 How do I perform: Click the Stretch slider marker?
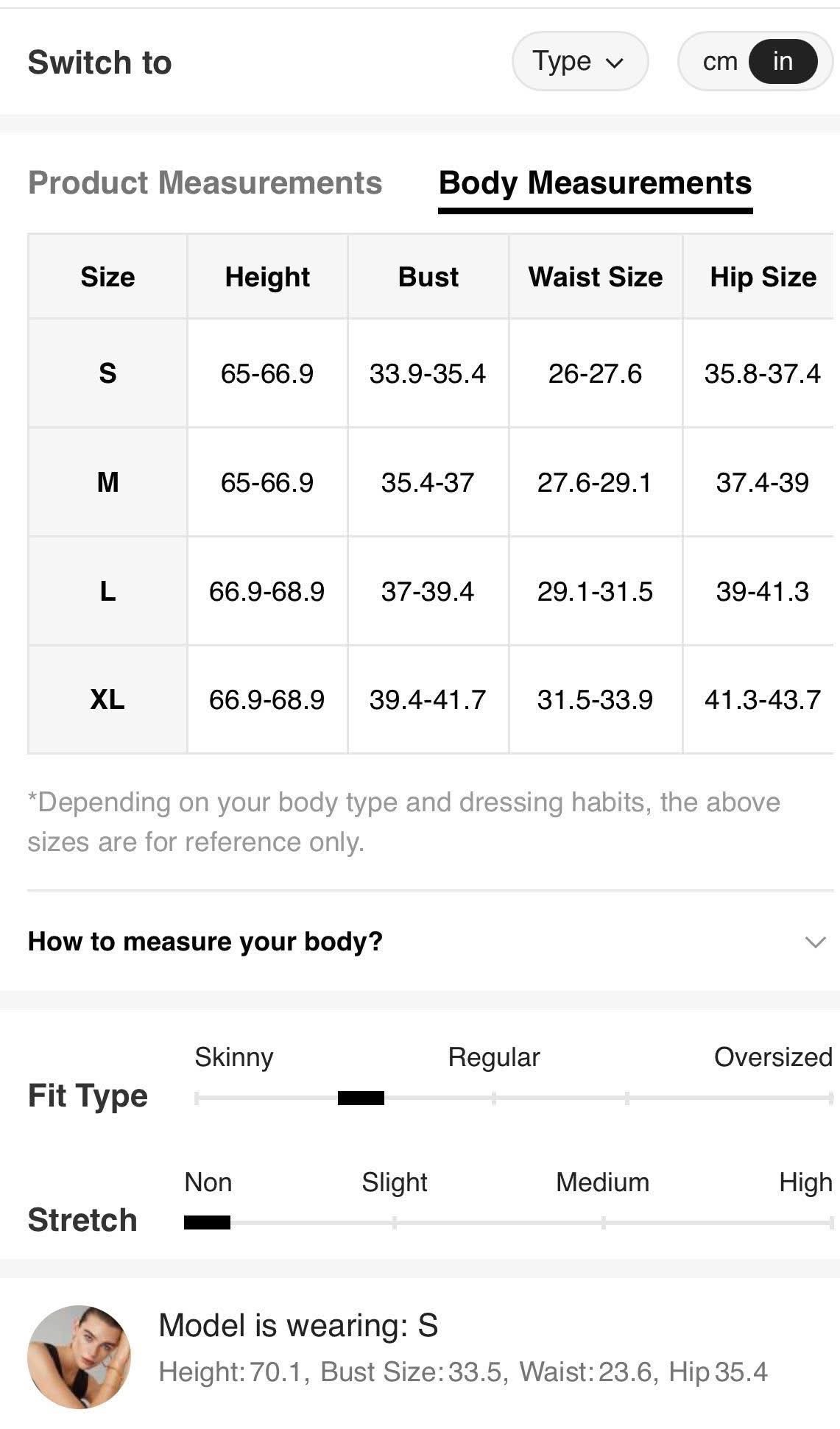(207, 1223)
